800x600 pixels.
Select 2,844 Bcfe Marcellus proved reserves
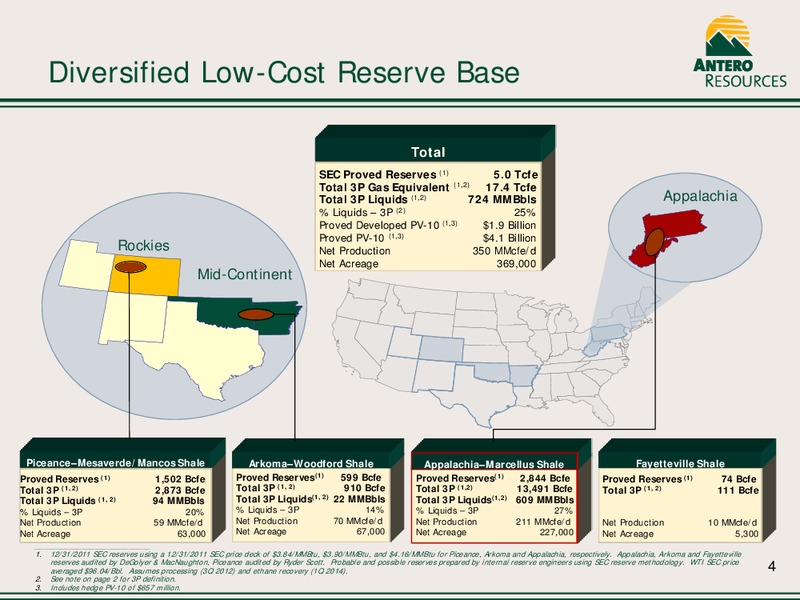click(x=544, y=478)
